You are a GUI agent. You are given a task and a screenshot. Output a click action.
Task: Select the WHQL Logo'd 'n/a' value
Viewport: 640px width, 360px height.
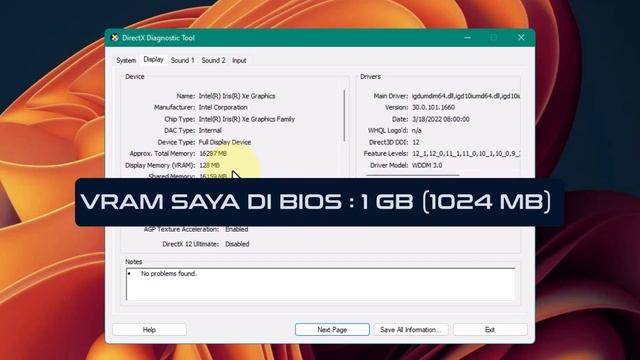click(x=417, y=131)
